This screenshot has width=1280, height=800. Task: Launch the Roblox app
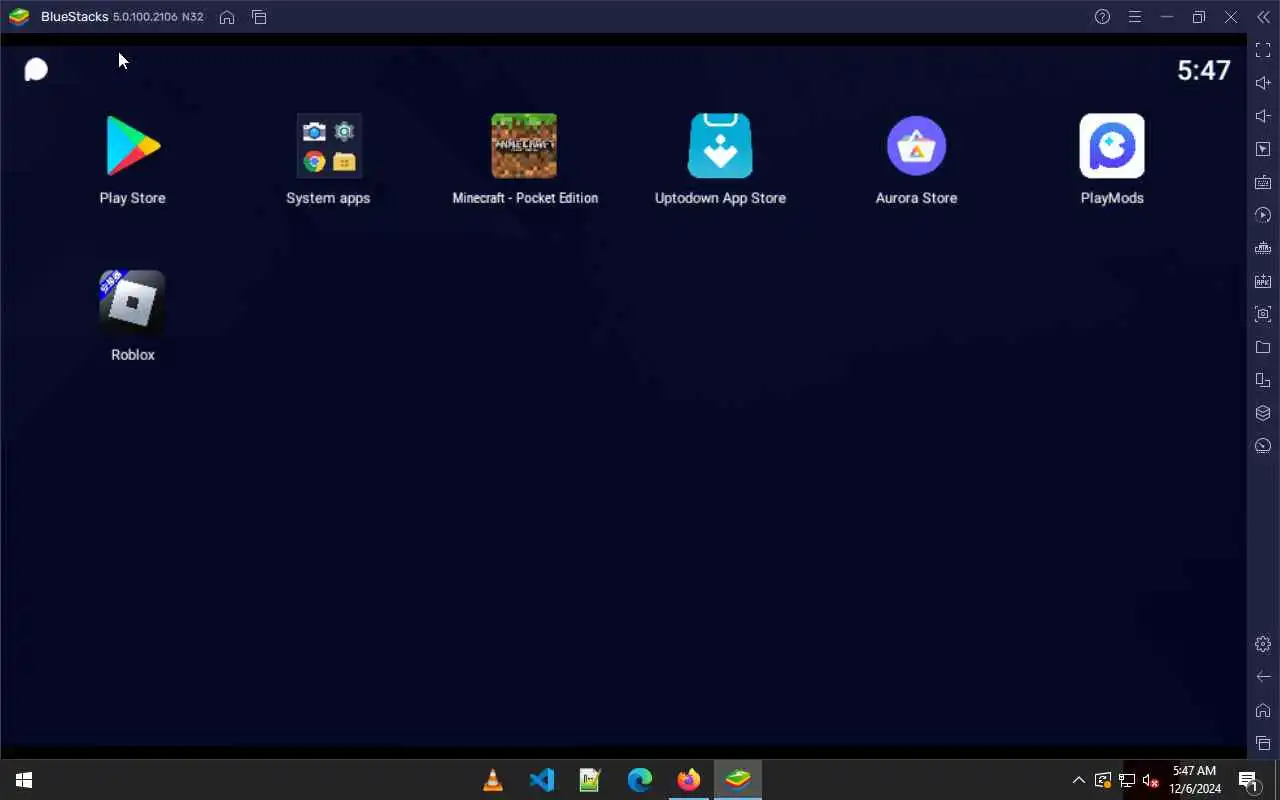pyautogui.click(x=133, y=303)
